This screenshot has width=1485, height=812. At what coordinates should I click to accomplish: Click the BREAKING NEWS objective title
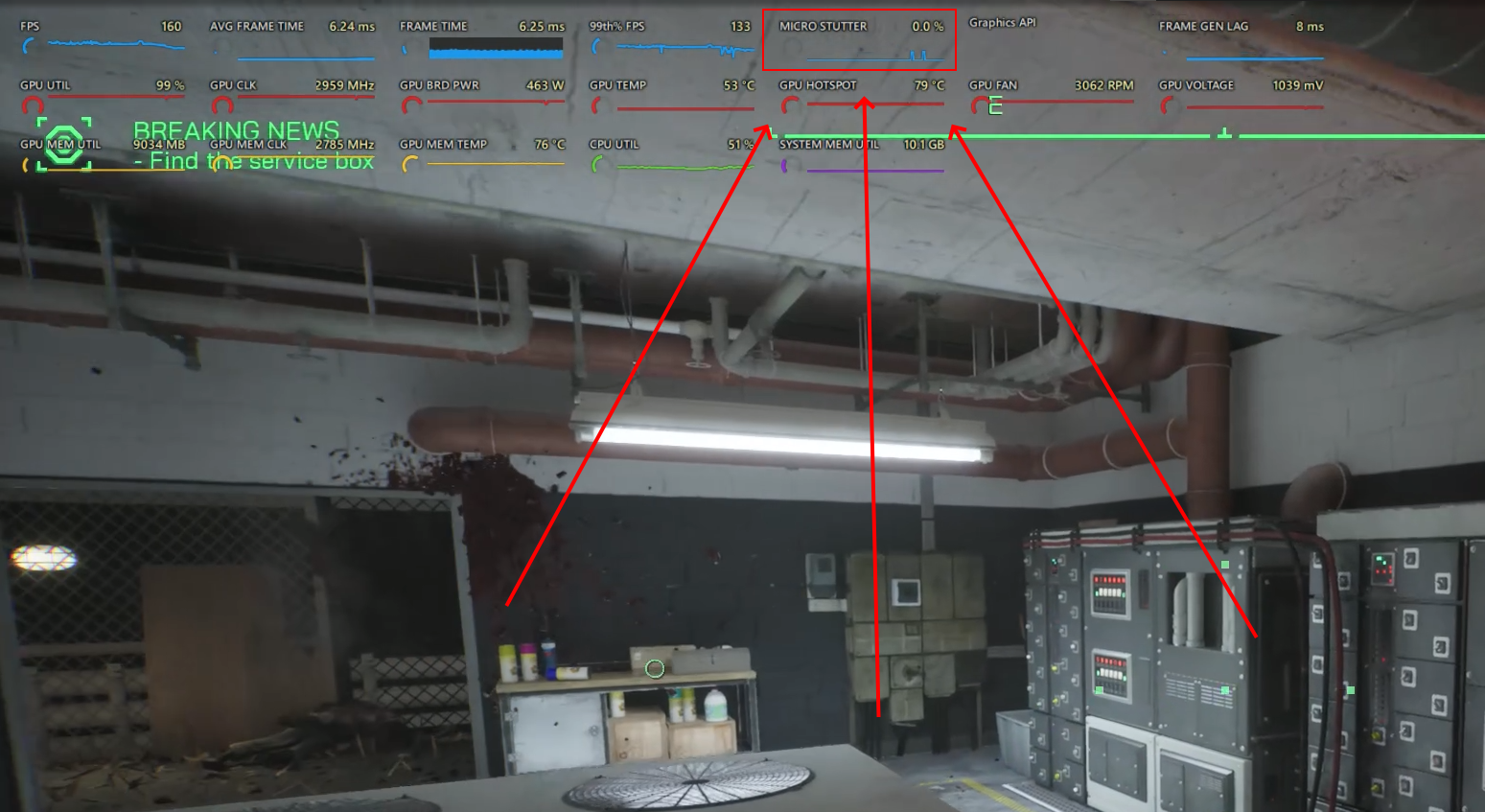pos(236,130)
